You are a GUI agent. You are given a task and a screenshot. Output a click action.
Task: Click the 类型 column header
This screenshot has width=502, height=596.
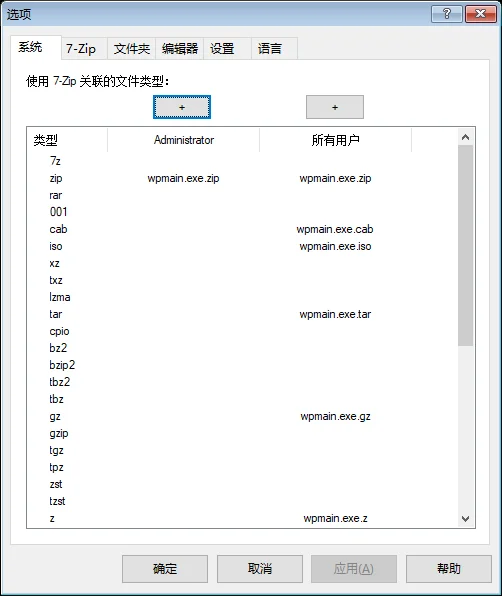tap(67, 140)
